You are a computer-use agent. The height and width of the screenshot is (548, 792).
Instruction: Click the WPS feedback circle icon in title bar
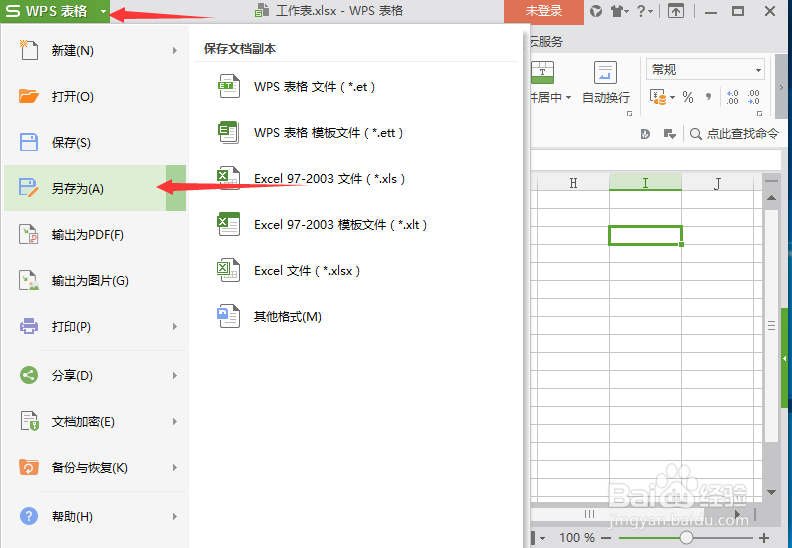click(596, 11)
